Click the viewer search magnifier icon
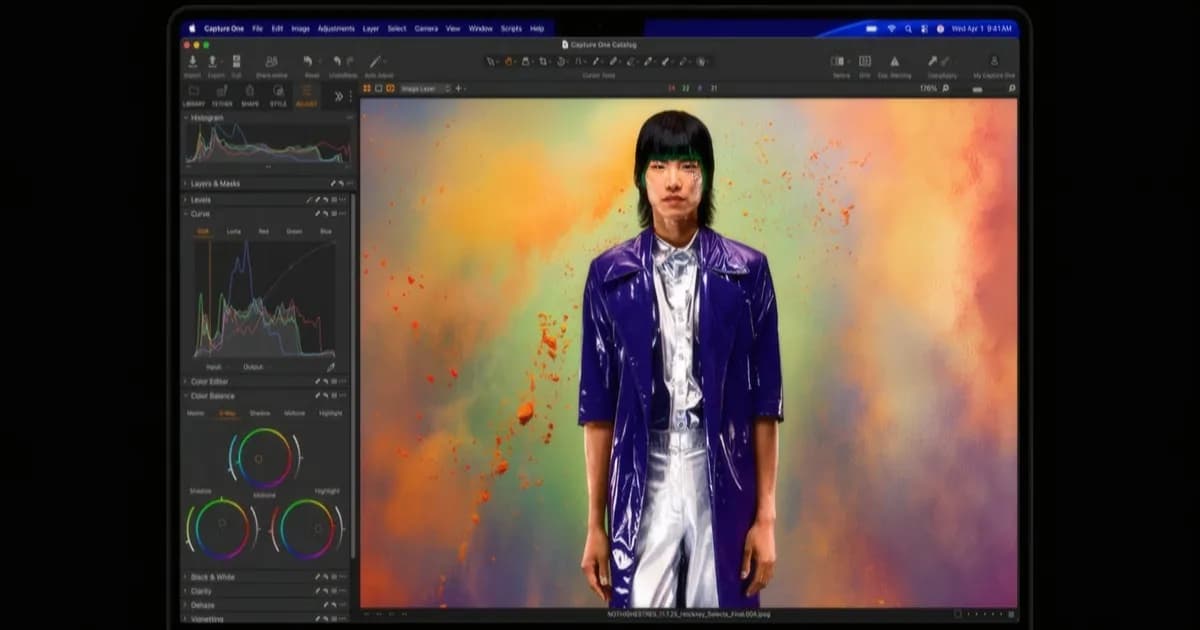1200x630 pixels. 1012,88
